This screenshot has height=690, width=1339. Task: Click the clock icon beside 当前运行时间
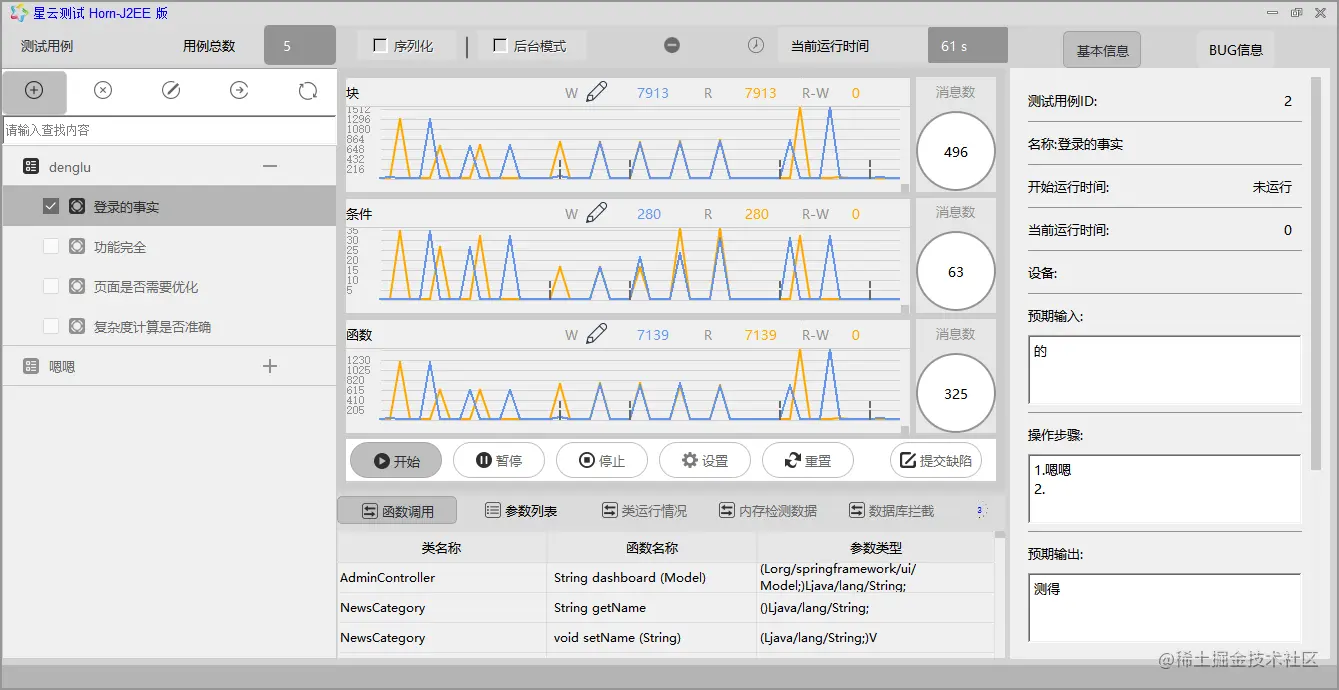pyautogui.click(x=756, y=45)
